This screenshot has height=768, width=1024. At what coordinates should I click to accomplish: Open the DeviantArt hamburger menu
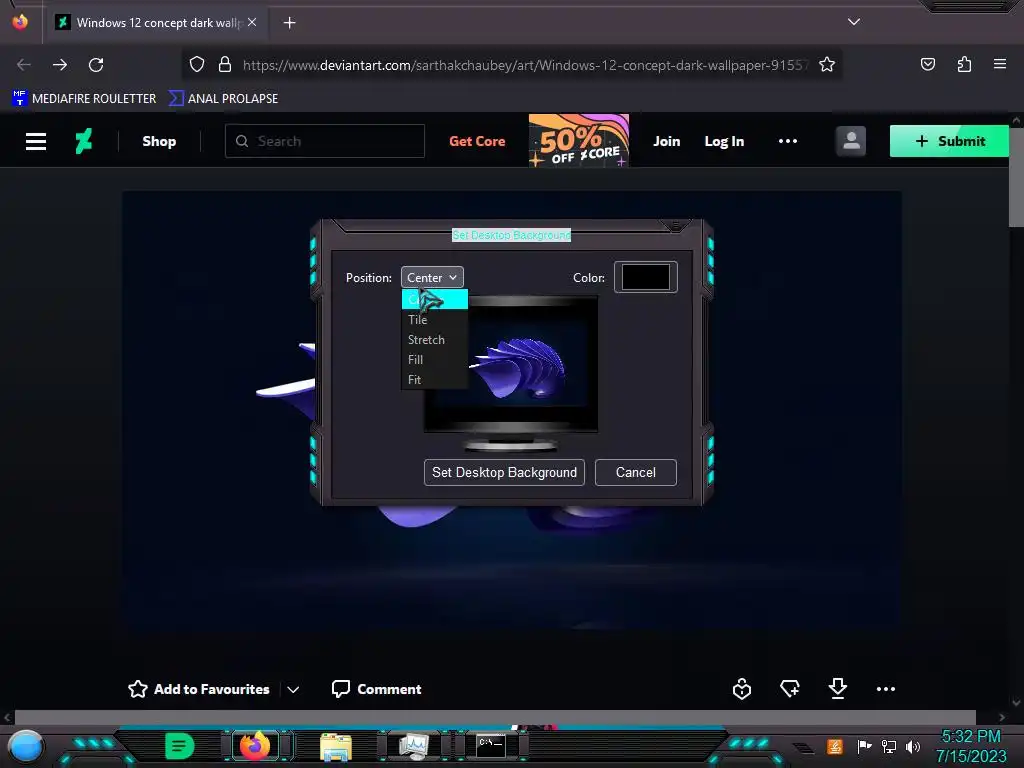pos(36,141)
